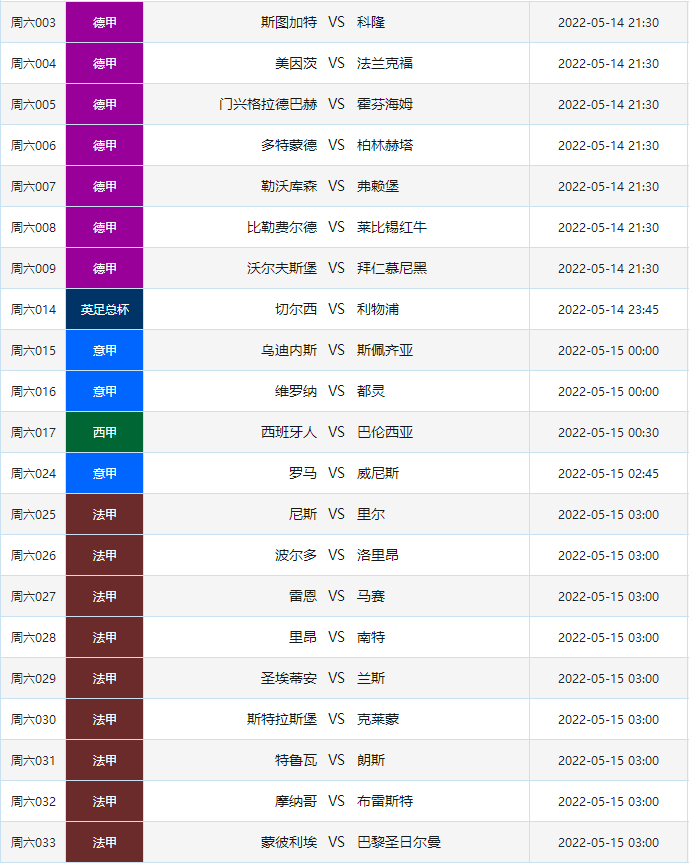Click away team 科隆
Viewport: 689px width, 863px height.
coord(371,23)
